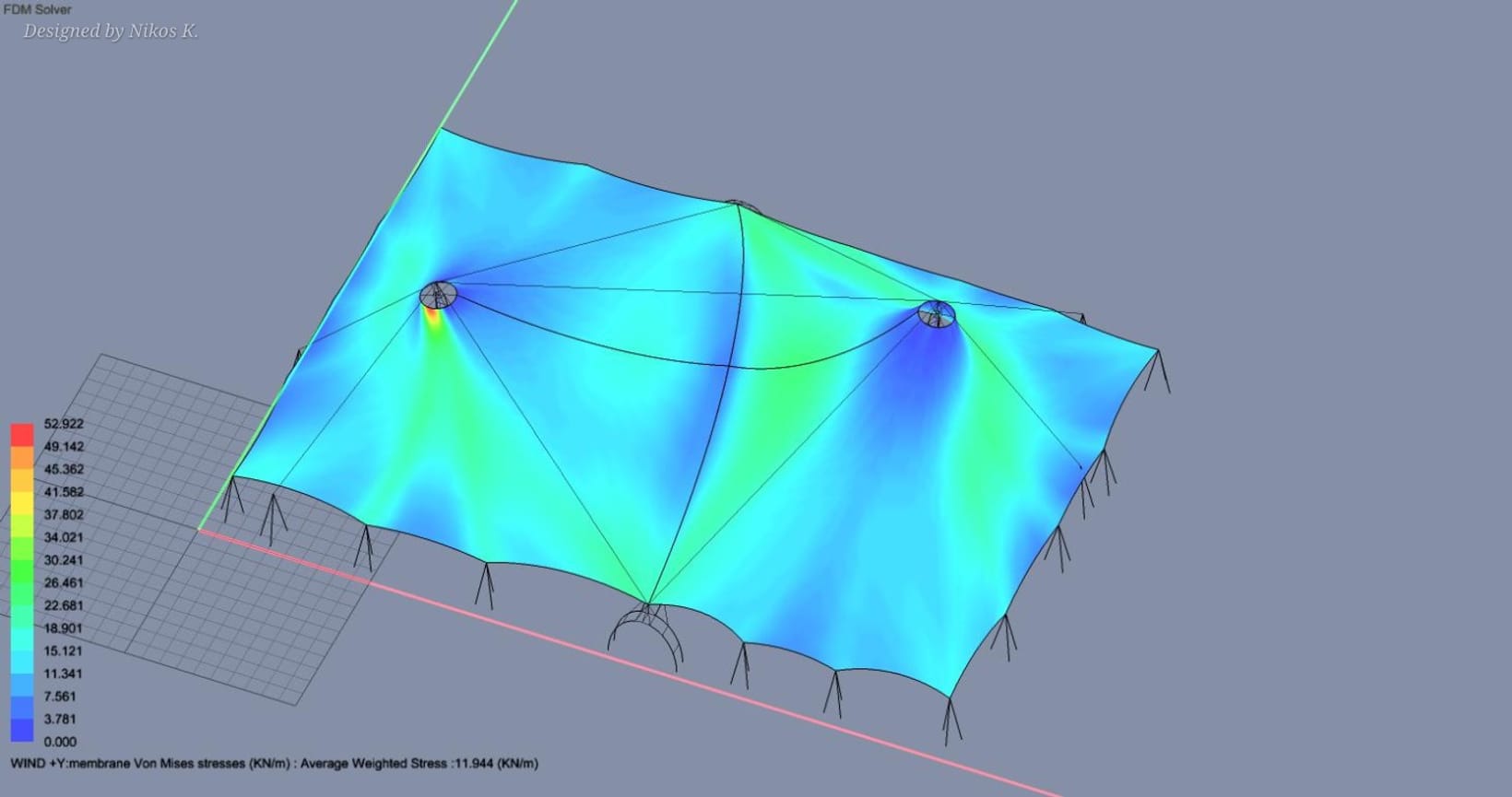Screen dimensions: 1512x797
Task: Click the 0.000 minimum legend value
Action: click(60, 742)
